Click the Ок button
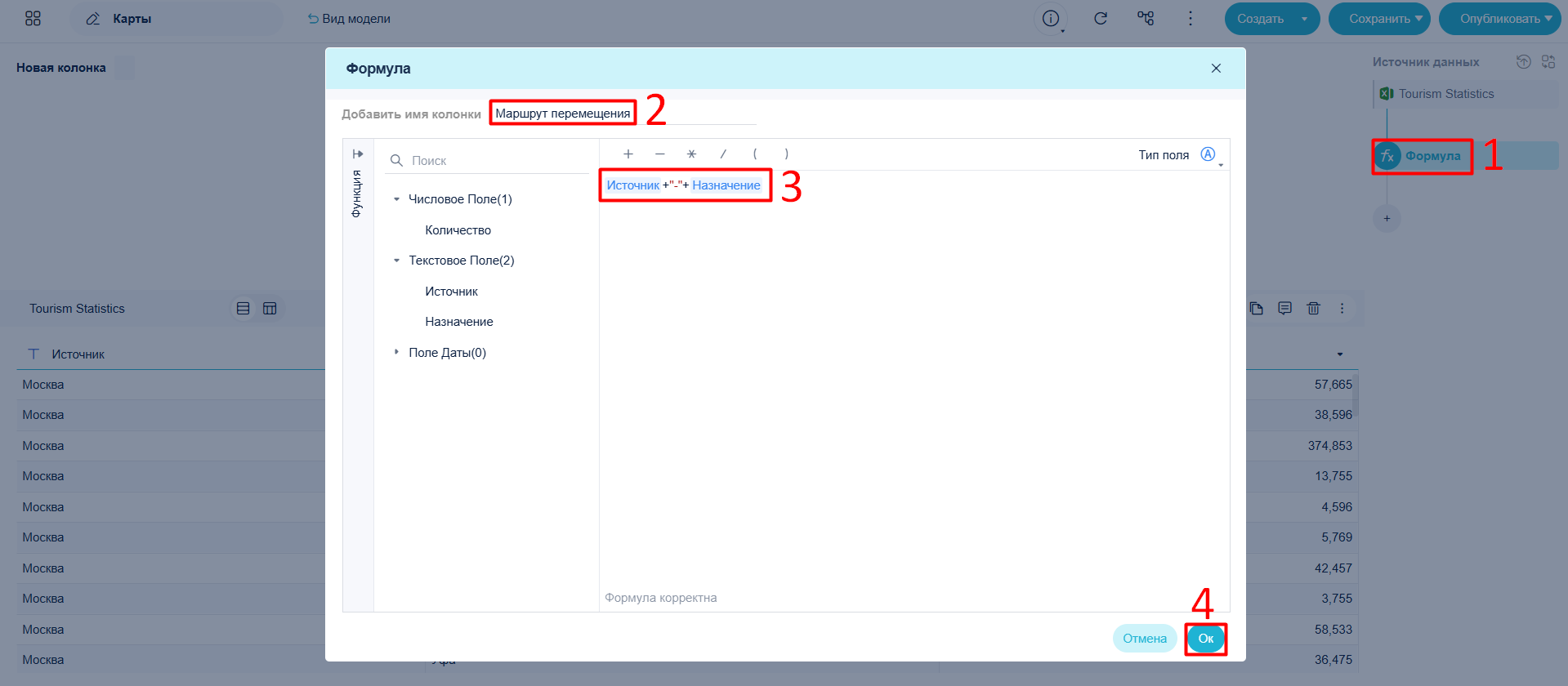 click(1206, 639)
